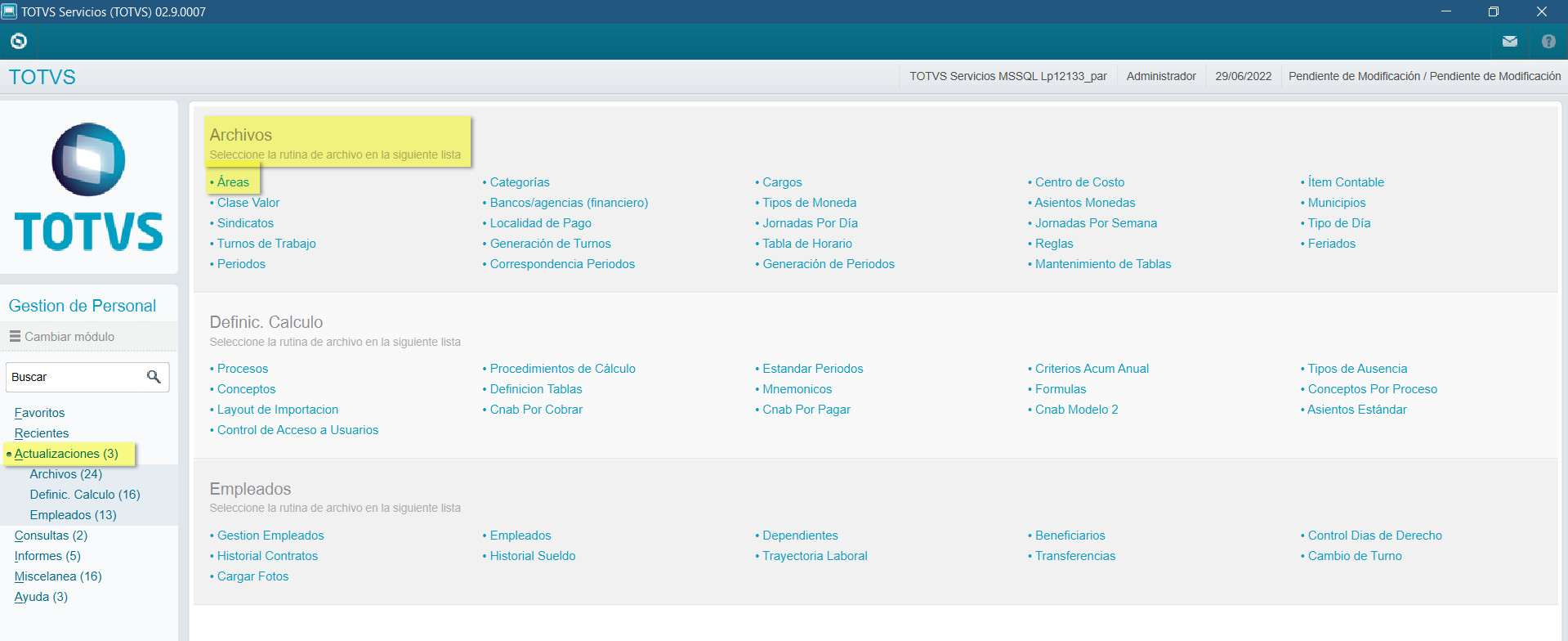Open the Categorías routine
The height and width of the screenshot is (641, 1568).
[x=520, y=182]
